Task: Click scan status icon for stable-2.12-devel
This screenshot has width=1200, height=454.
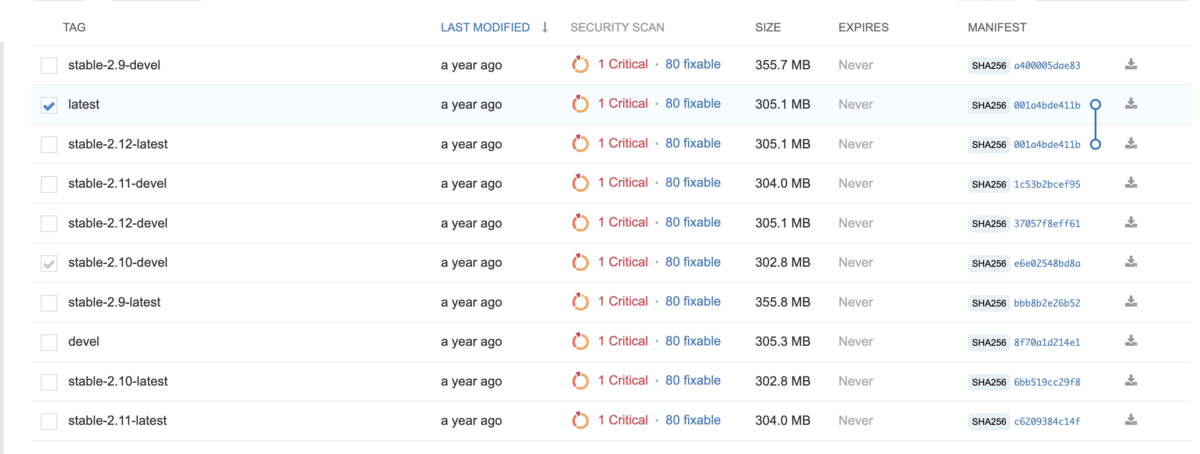Action: [580, 223]
